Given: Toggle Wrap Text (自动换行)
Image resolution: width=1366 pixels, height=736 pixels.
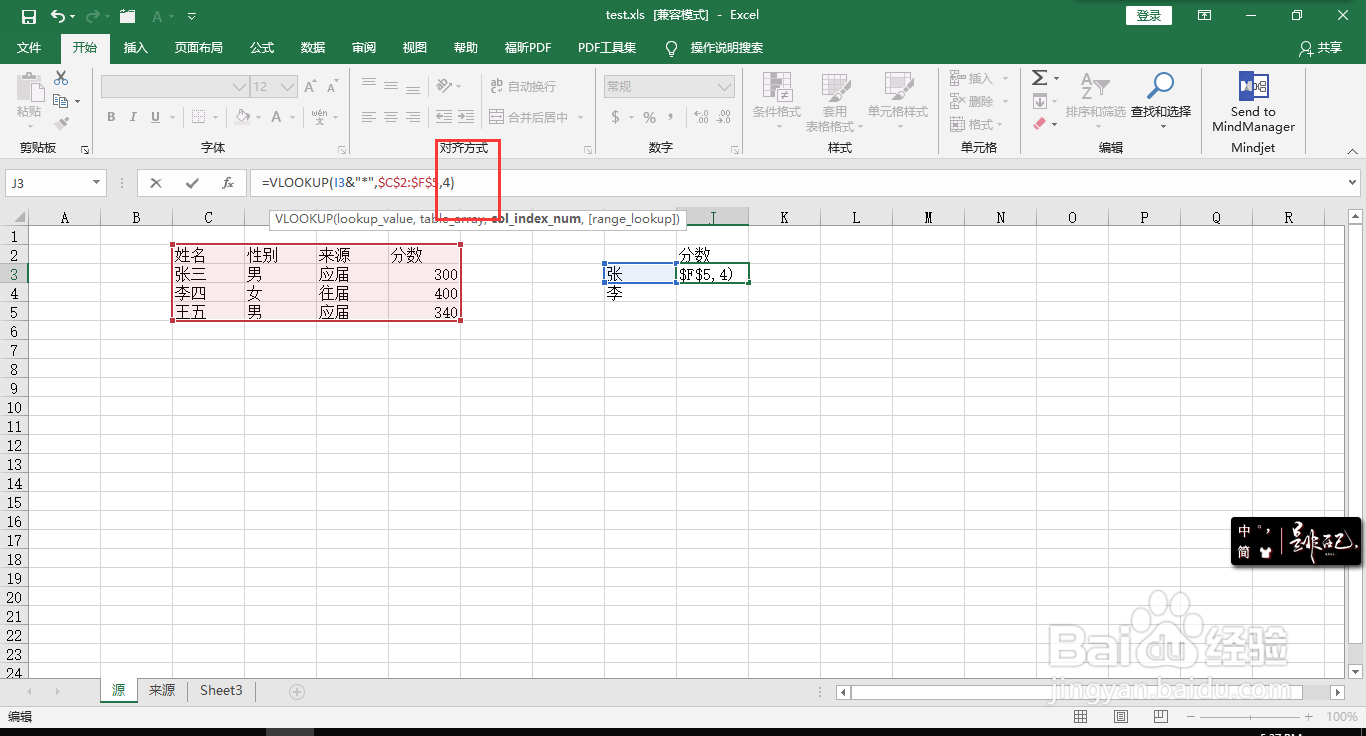Looking at the screenshot, I should click(523, 87).
